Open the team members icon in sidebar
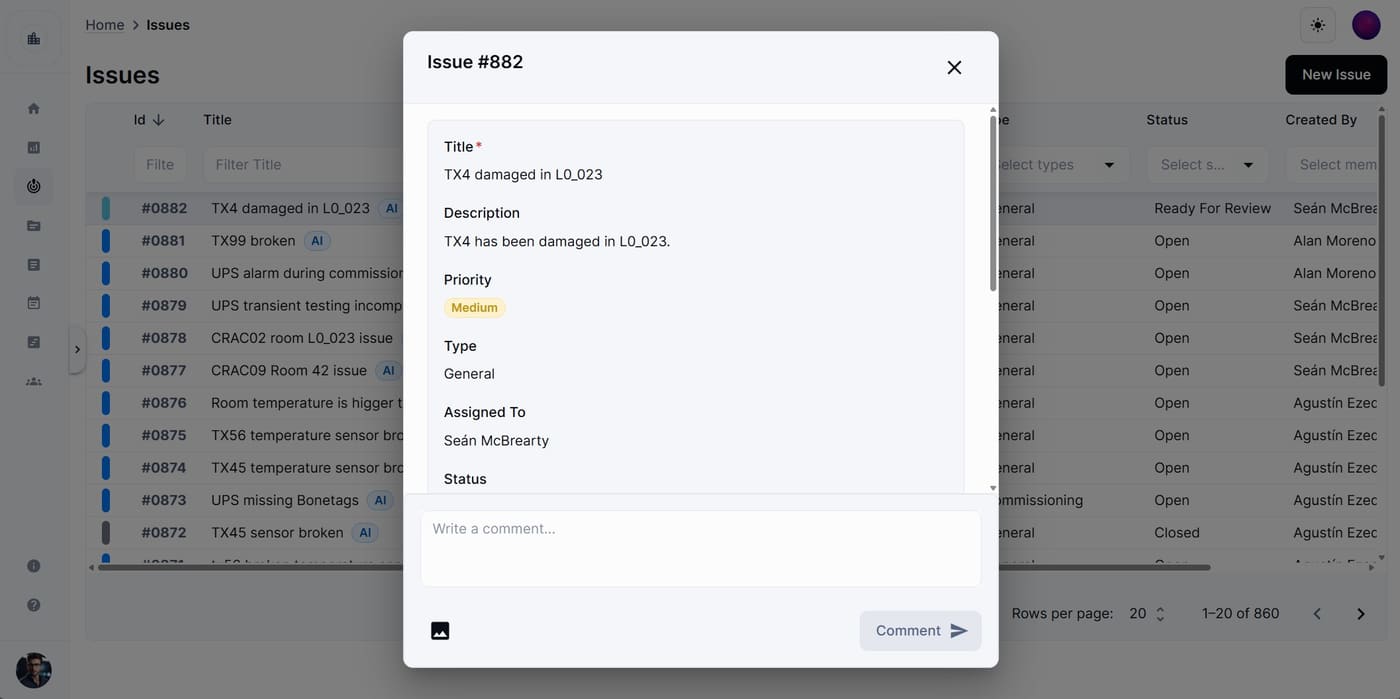Screen dimensions: 1400x699 34,381
